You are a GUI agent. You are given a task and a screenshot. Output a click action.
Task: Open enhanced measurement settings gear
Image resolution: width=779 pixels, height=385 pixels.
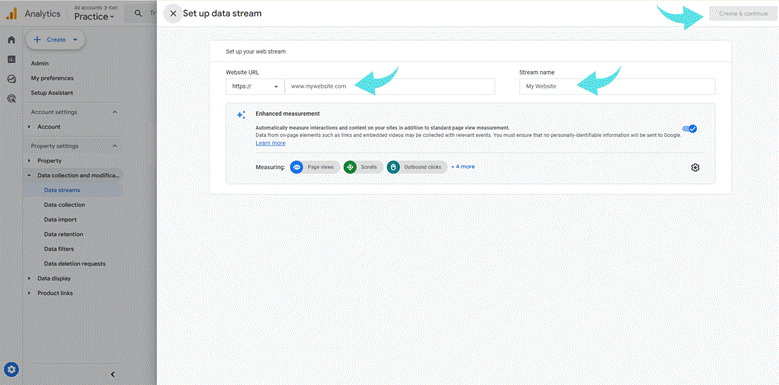click(695, 167)
